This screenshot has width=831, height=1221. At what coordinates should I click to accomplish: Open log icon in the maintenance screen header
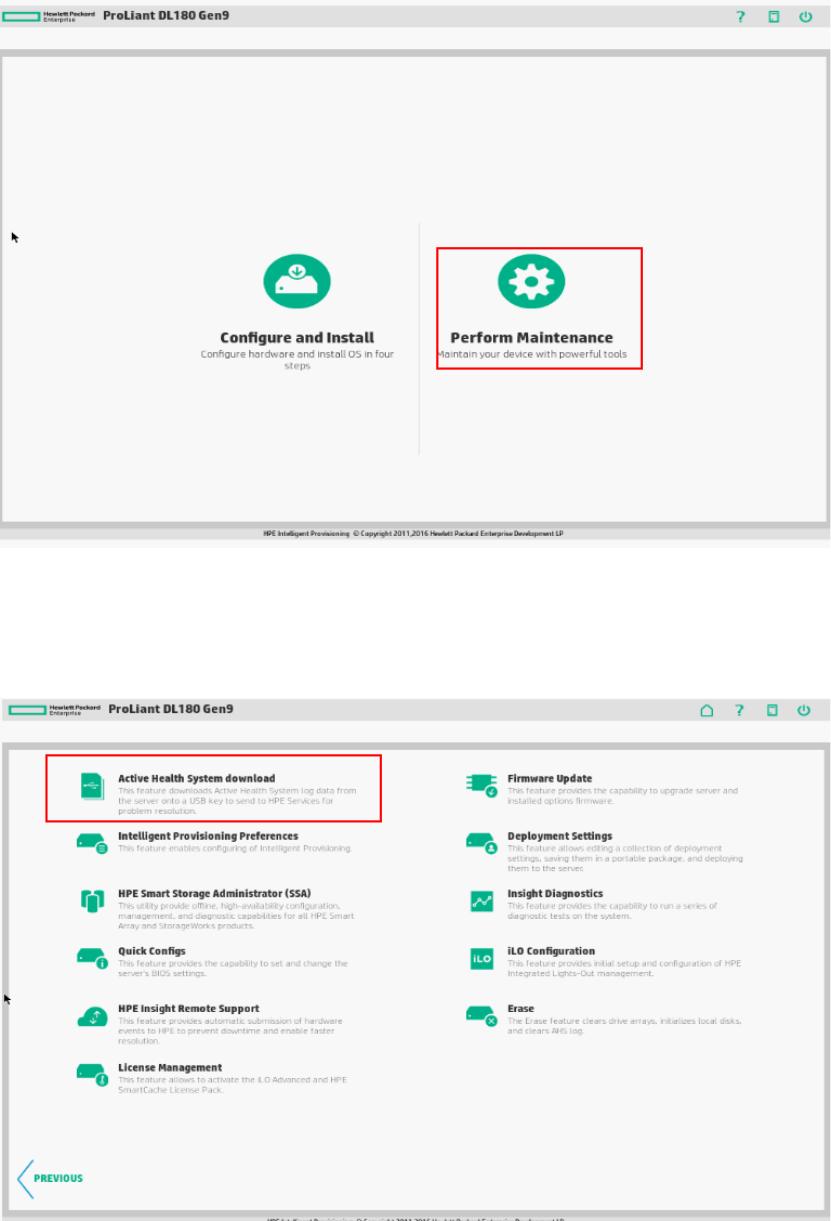point(773,711)
